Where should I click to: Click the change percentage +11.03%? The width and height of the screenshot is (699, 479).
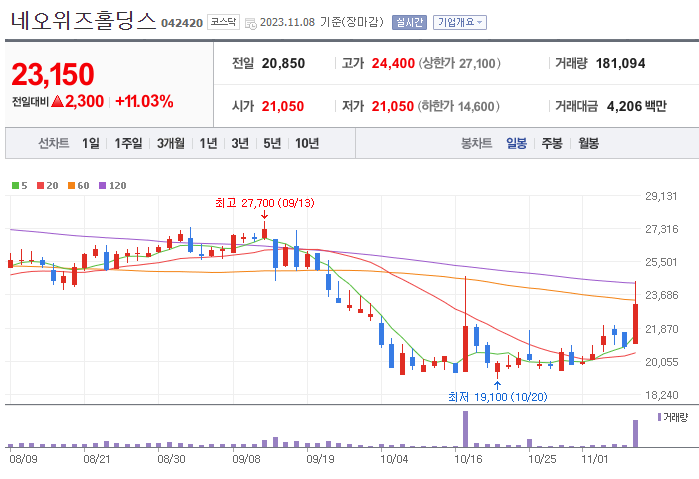point(144,101)
